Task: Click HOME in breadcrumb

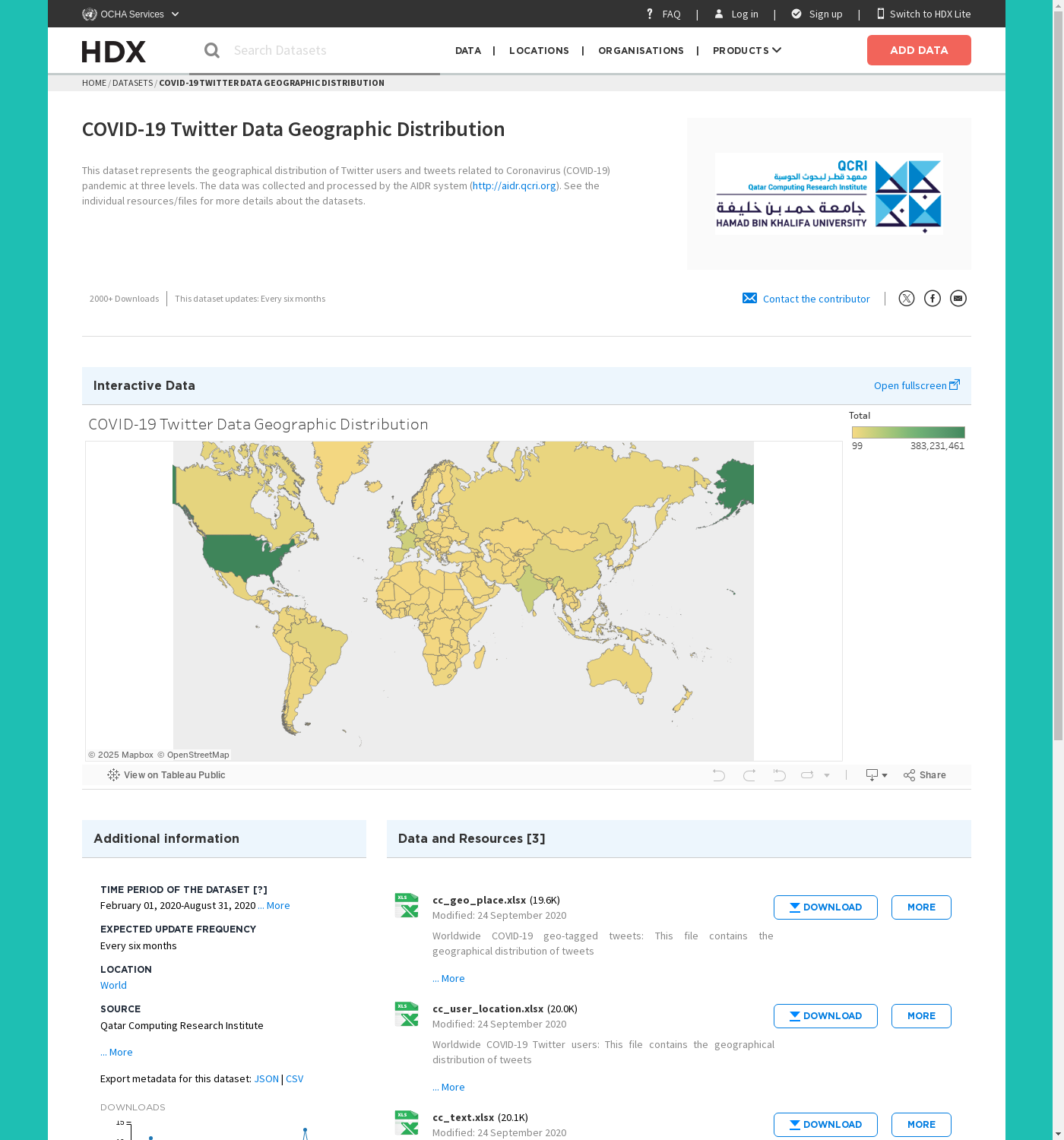Action: pyautogui.click(x=94, y=83)
